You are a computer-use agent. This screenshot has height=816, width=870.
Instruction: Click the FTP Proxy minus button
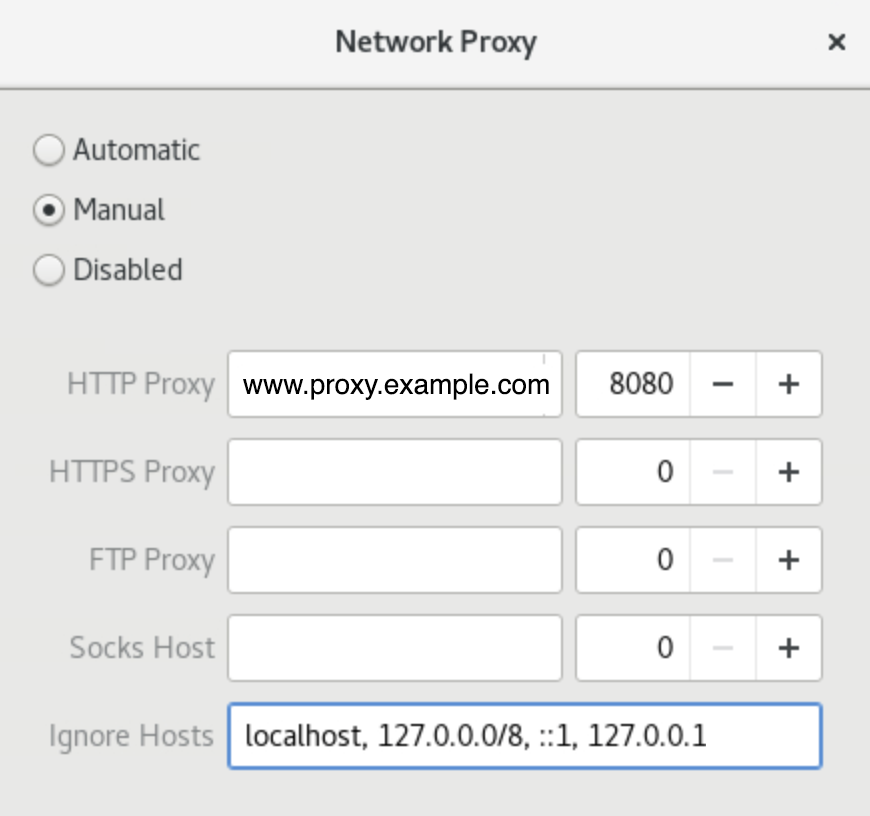[723, 560]
